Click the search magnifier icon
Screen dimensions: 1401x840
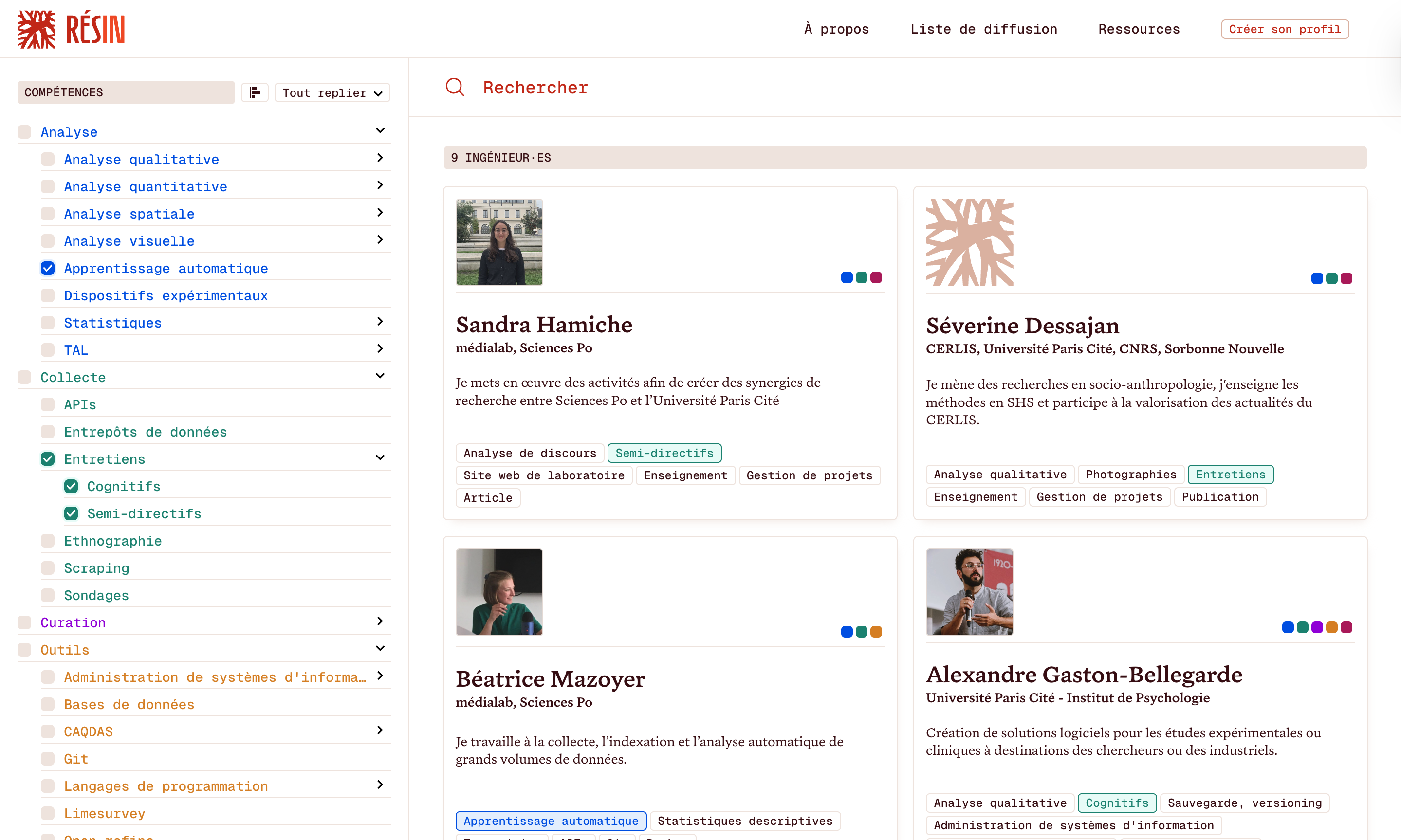[x=455, y=87]
